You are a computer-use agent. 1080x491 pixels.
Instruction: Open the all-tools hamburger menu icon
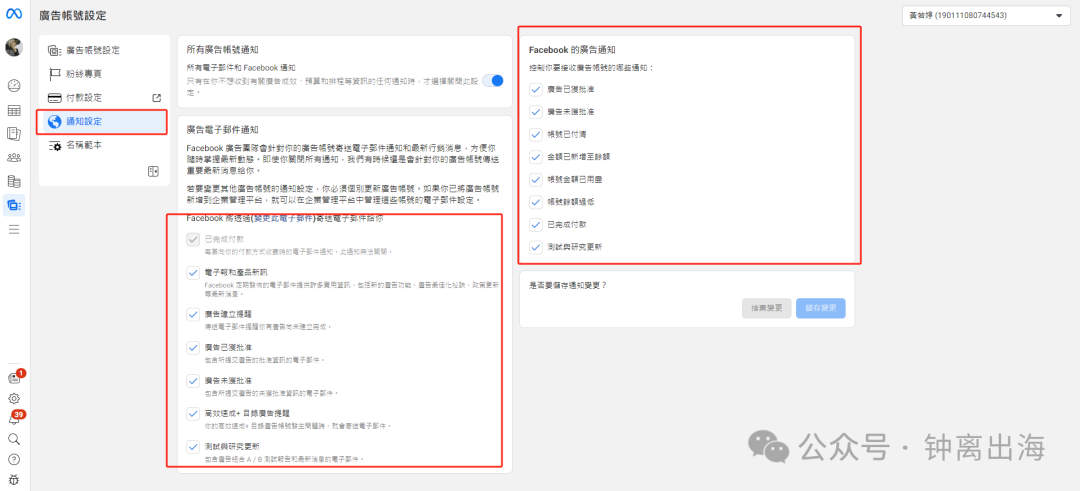coord(14,229)
